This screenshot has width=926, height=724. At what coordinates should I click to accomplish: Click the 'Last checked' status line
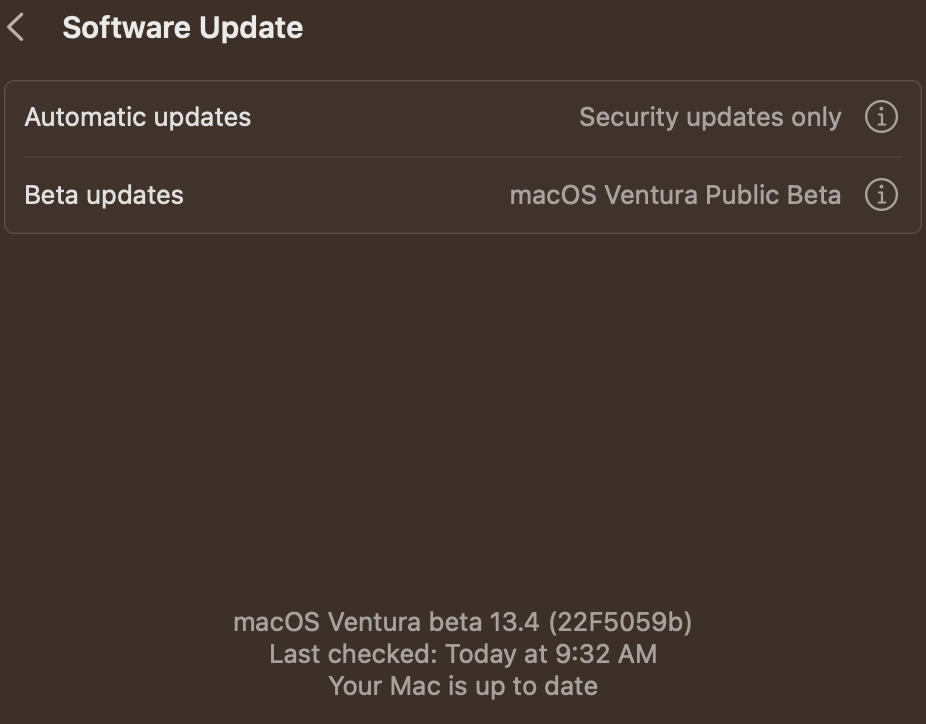coord(462,654)
